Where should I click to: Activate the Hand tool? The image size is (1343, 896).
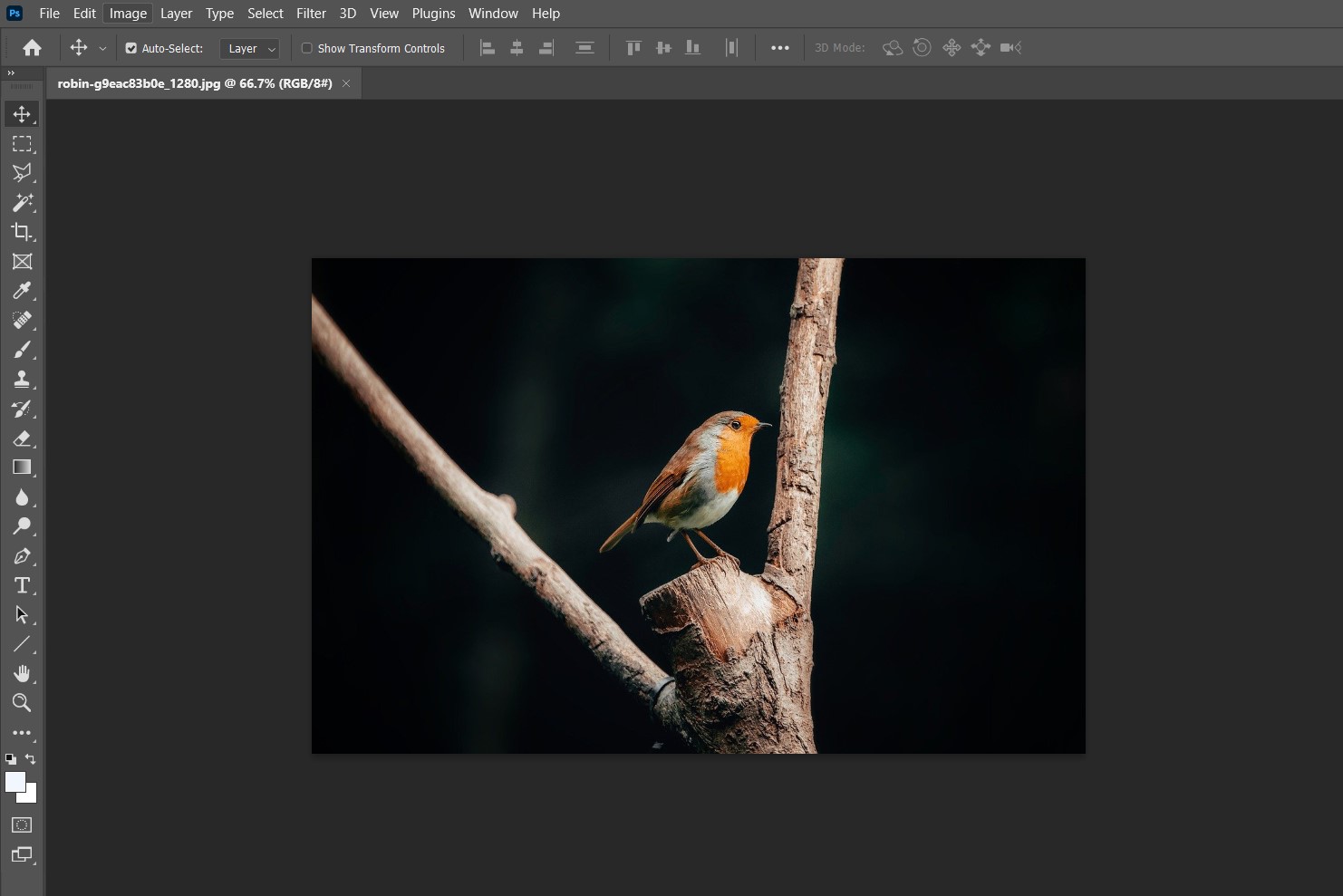tap(22, 673)
